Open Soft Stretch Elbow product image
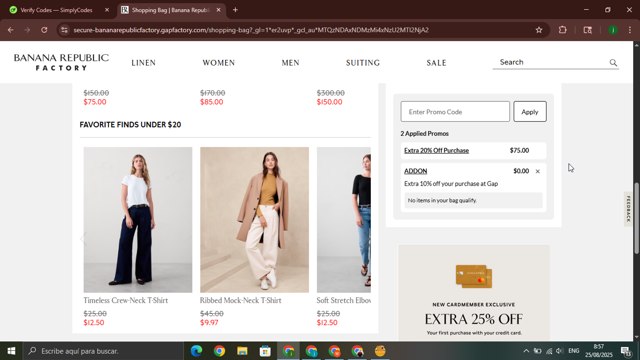 [344, 220]
